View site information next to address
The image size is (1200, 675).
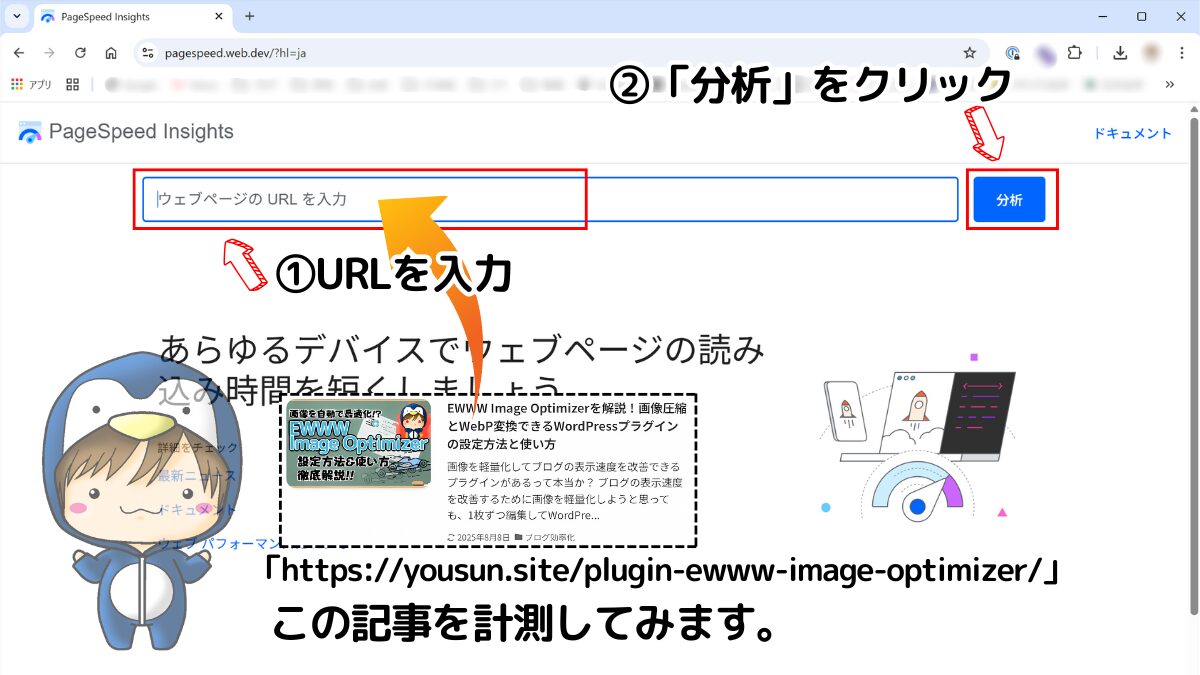point(148,53)
